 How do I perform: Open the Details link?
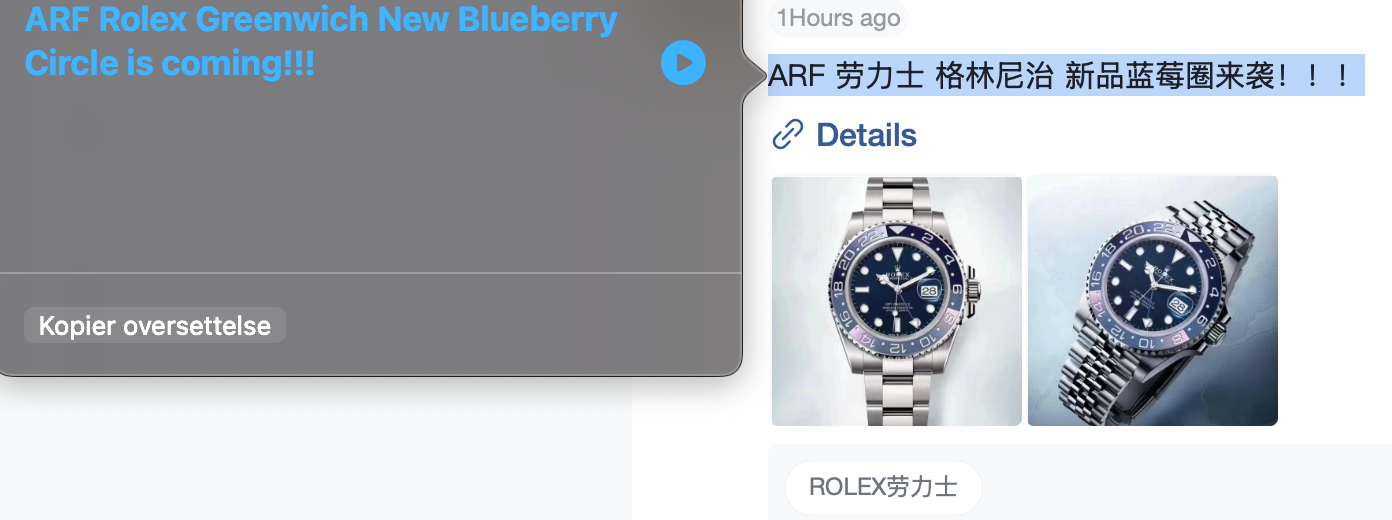point(866,134)
